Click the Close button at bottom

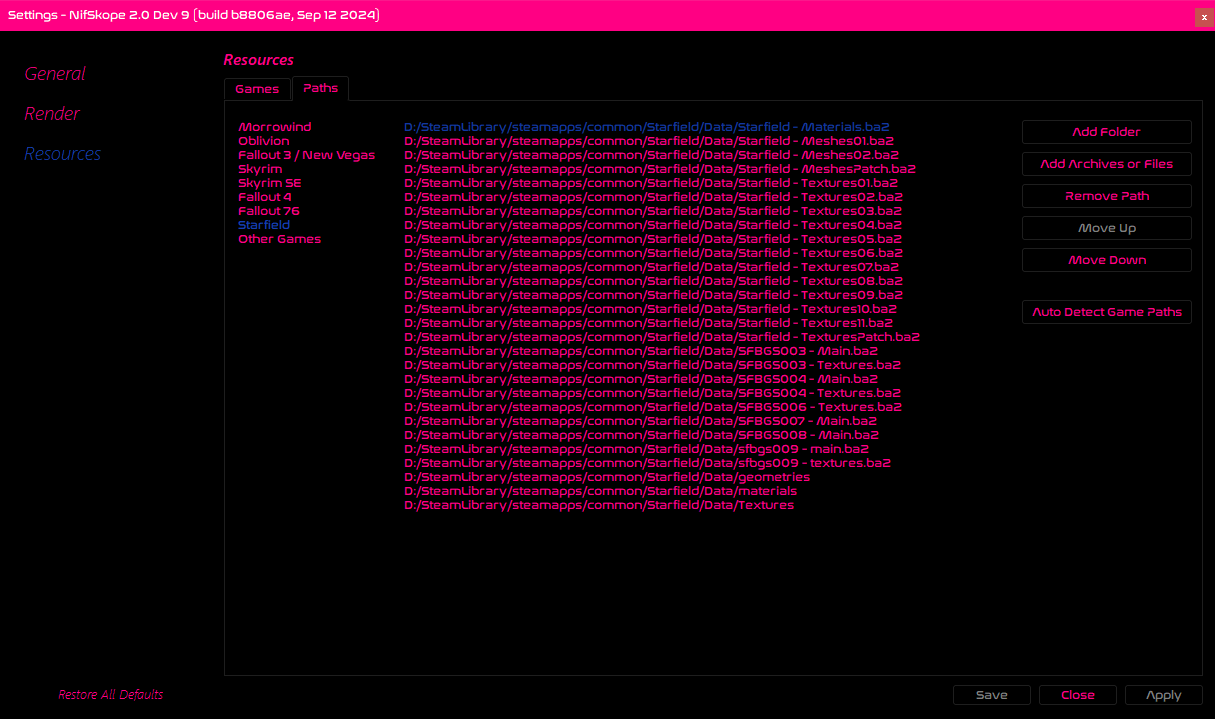pos(1077,695)
